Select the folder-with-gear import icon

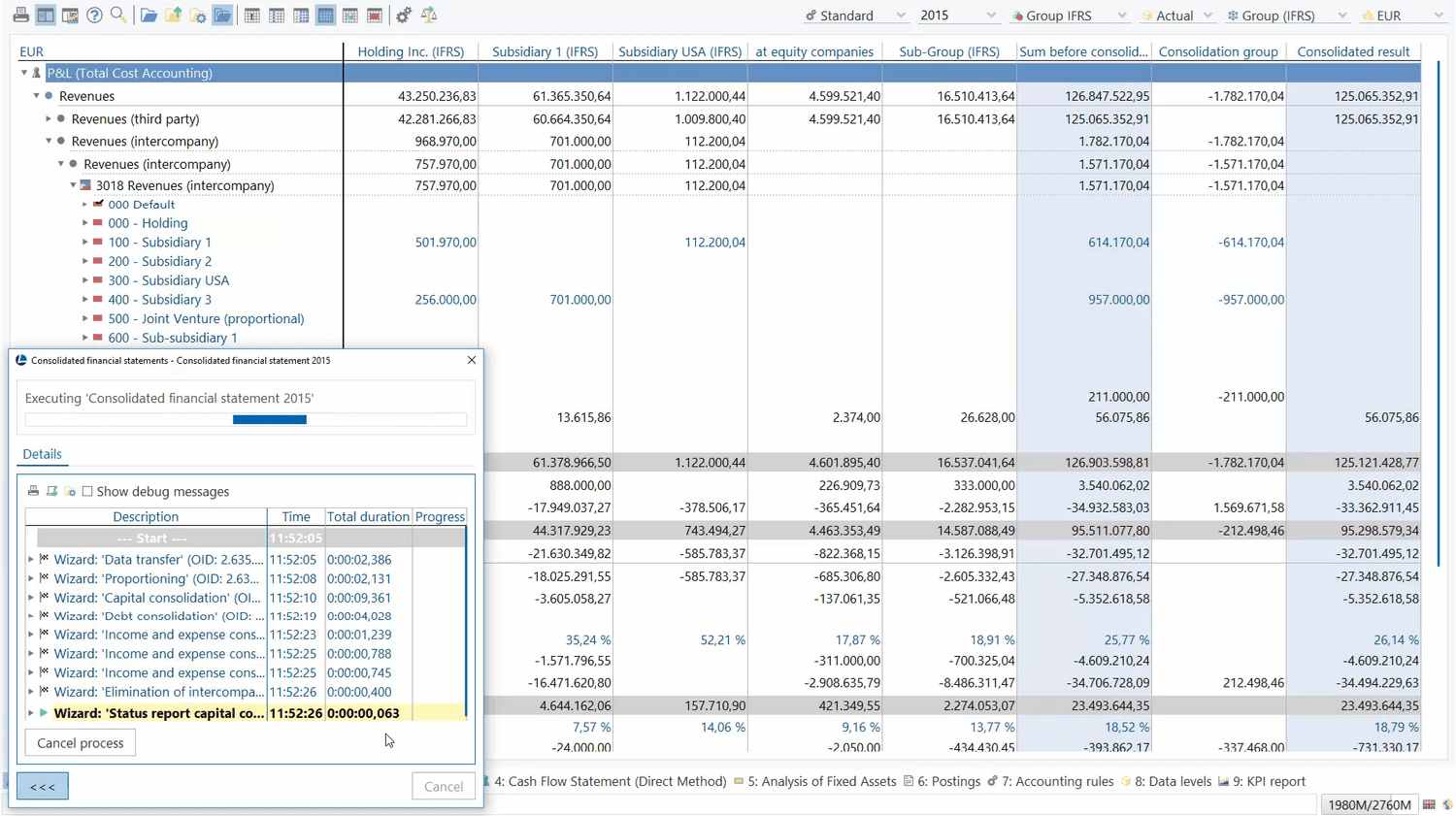pyautogui.click(x=200, y=15)
